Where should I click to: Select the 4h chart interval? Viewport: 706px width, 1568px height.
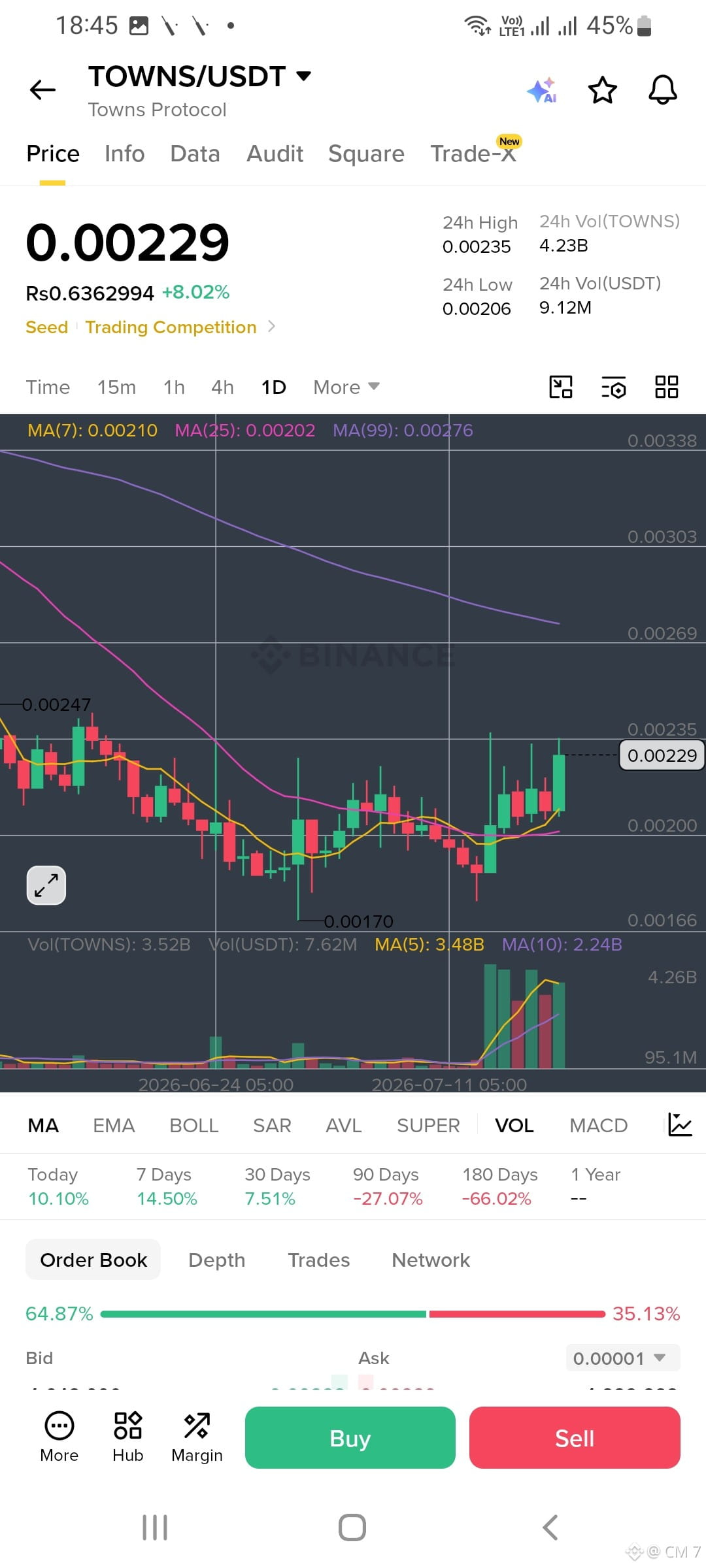(222, 387)
